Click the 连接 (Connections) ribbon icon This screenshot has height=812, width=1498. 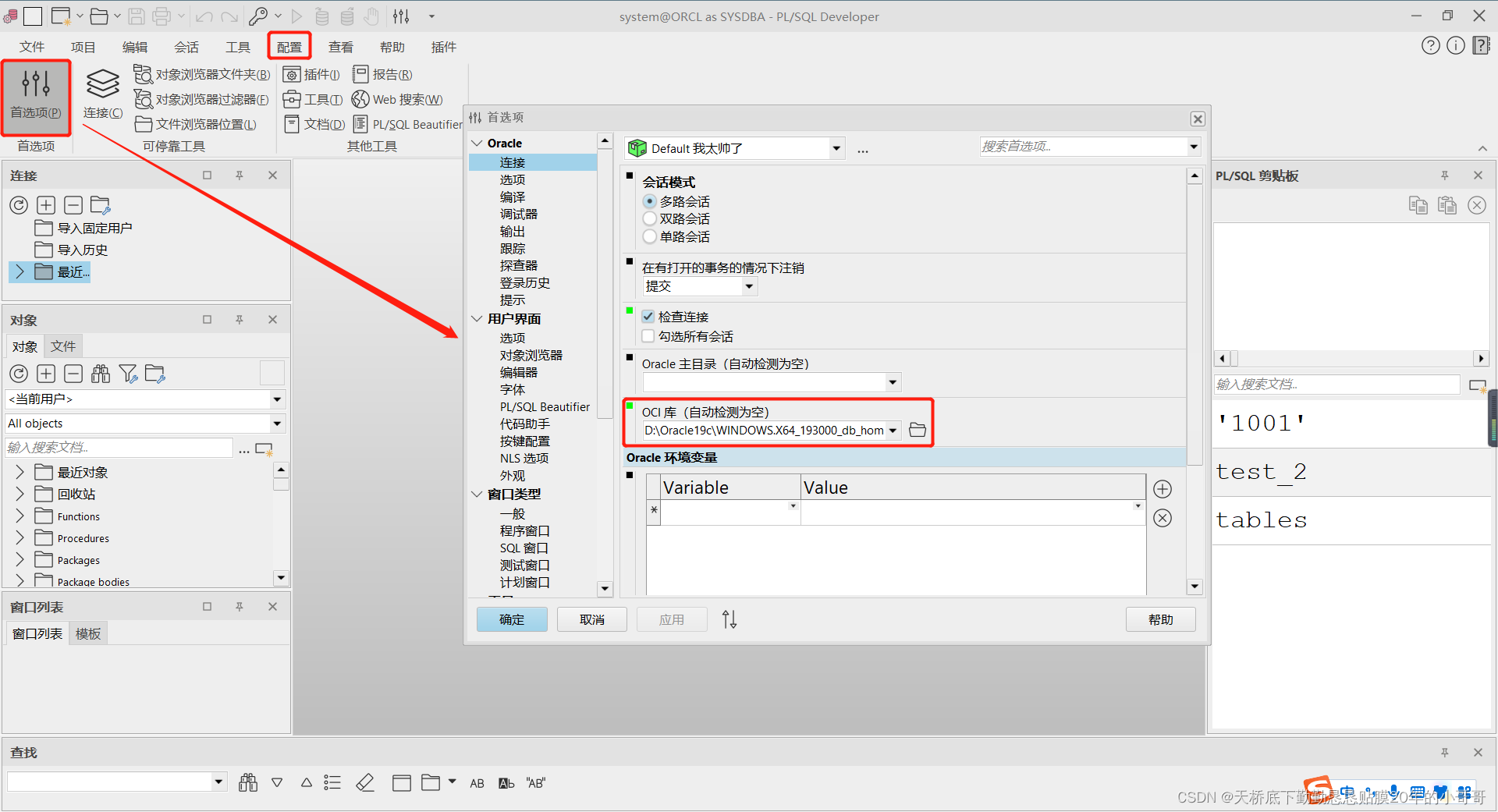coord(103,95)
